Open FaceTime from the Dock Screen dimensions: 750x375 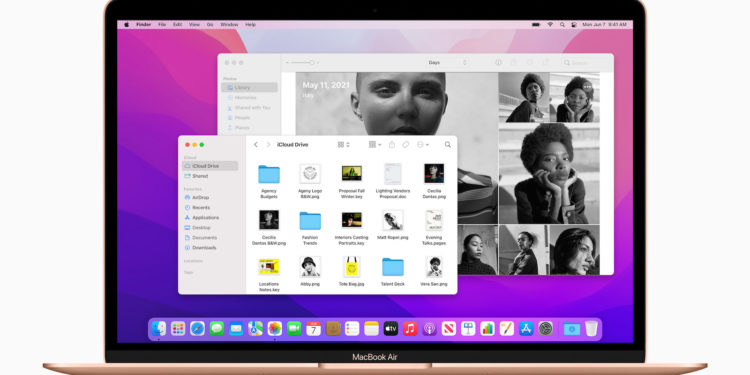294,329
